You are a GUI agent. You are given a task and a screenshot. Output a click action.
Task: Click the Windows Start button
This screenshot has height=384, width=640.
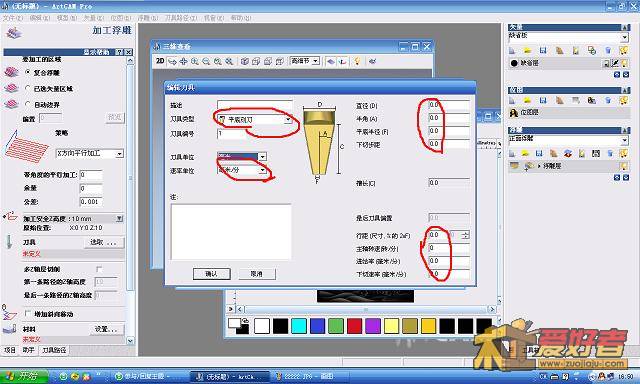pos(24,376)
